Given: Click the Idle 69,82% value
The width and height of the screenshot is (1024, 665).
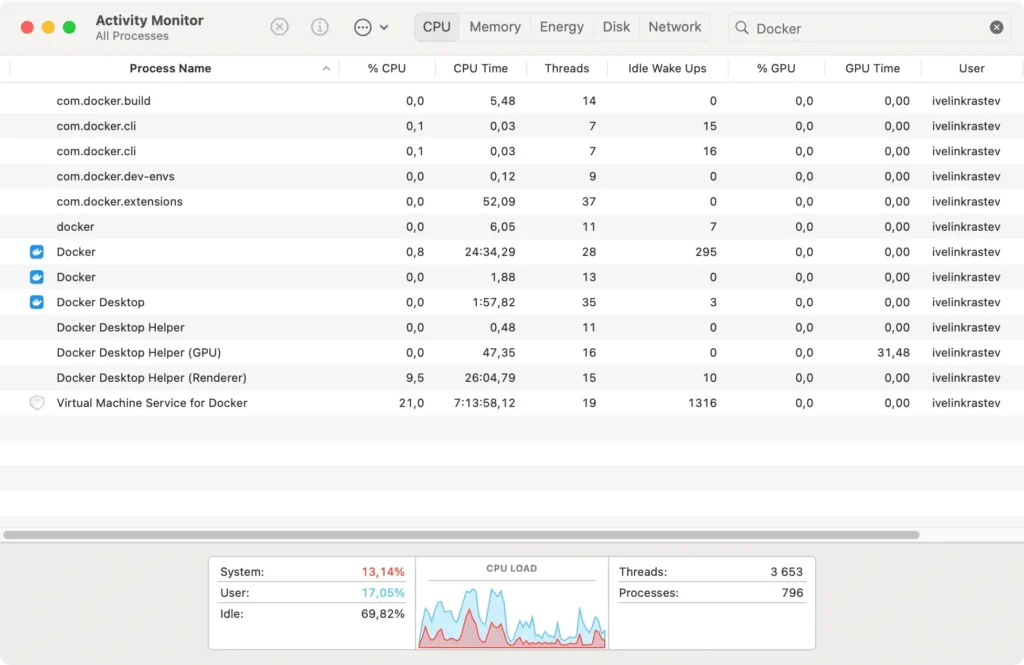Looking at the screenshot, I should click(x=383, y=614).
